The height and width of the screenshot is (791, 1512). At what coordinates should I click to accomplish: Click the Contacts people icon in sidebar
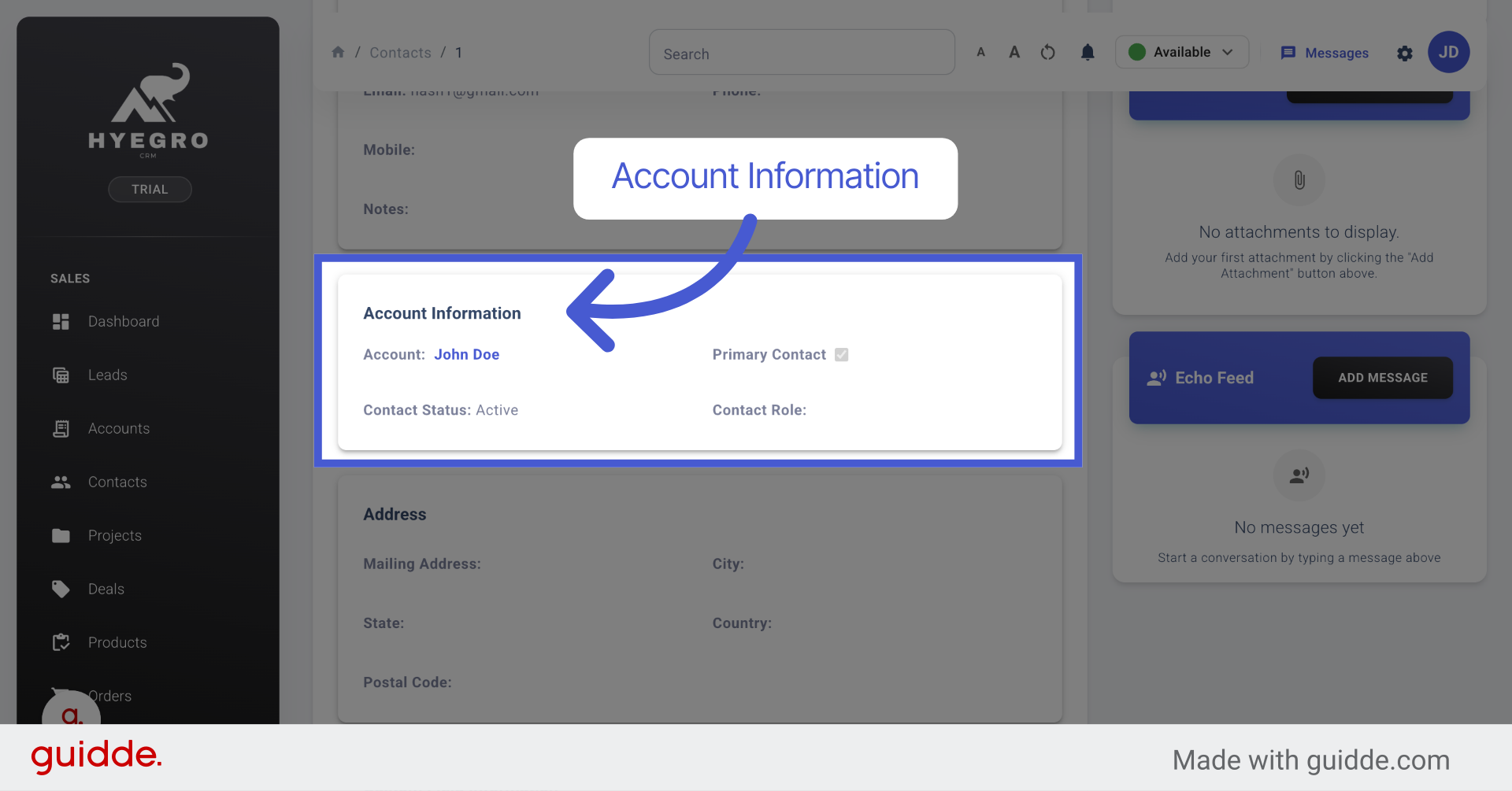pos(61,482)
